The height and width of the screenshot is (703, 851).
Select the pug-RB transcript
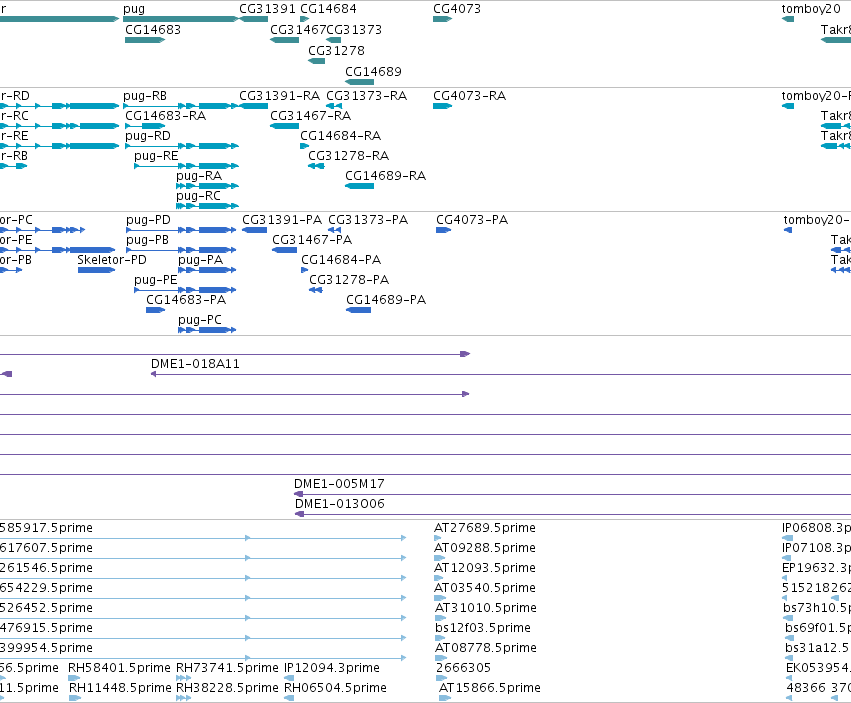click(181, 106)
